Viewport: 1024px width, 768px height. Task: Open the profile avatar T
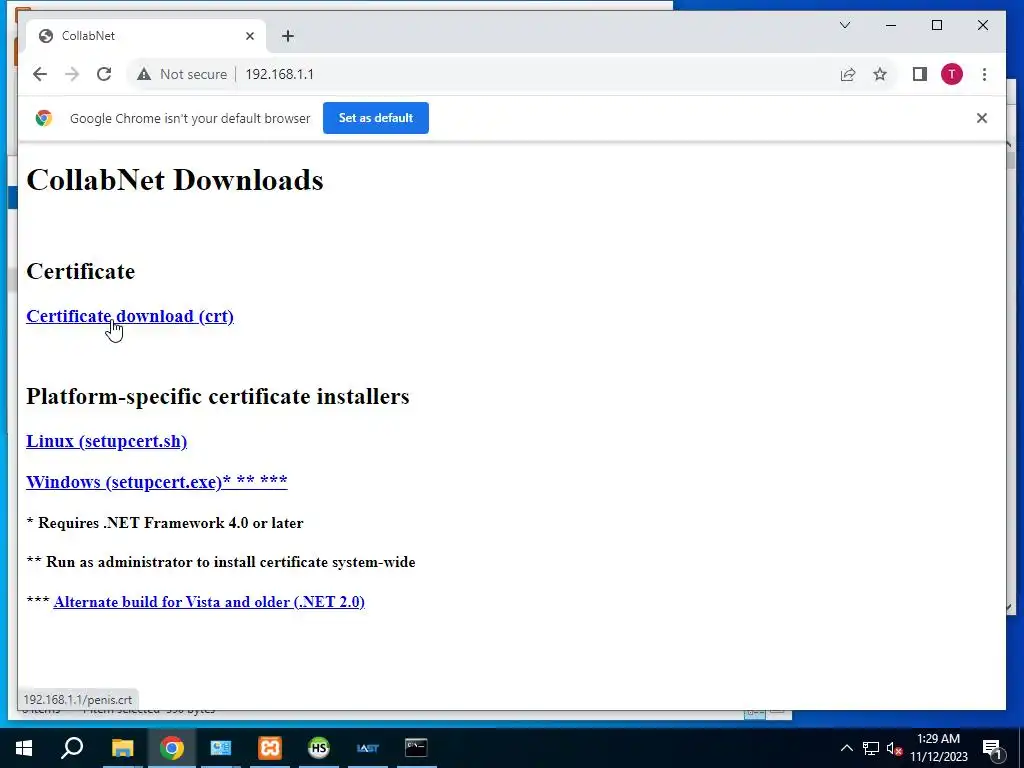pos(952,74)
